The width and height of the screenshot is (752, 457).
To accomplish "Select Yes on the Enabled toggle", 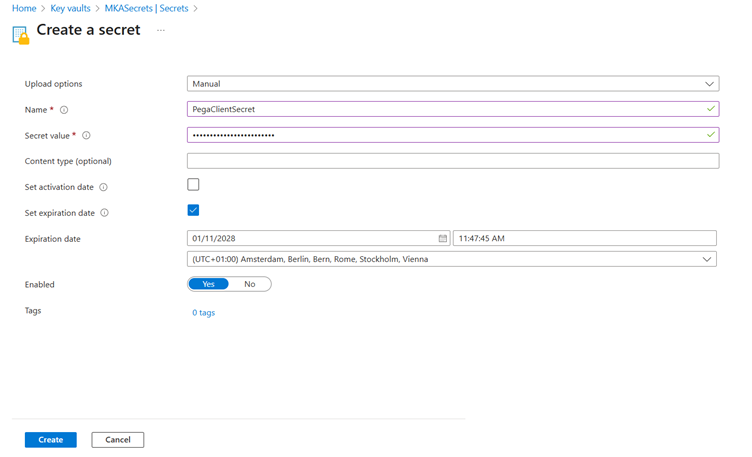I will point(209,284).
